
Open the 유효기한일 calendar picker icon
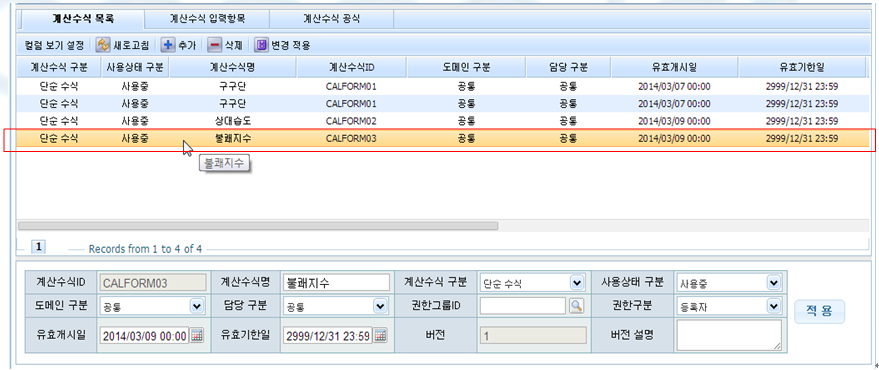tap(380, 336)
